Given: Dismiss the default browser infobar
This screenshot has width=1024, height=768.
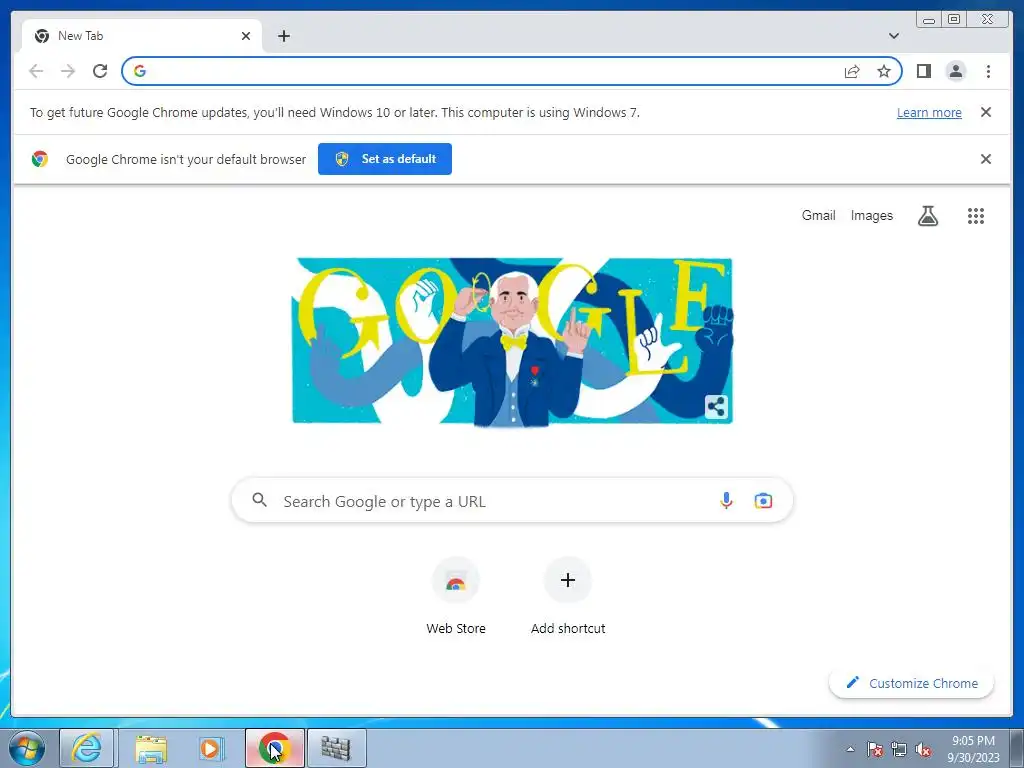Looking at the screenshot, I should [986, 159].
